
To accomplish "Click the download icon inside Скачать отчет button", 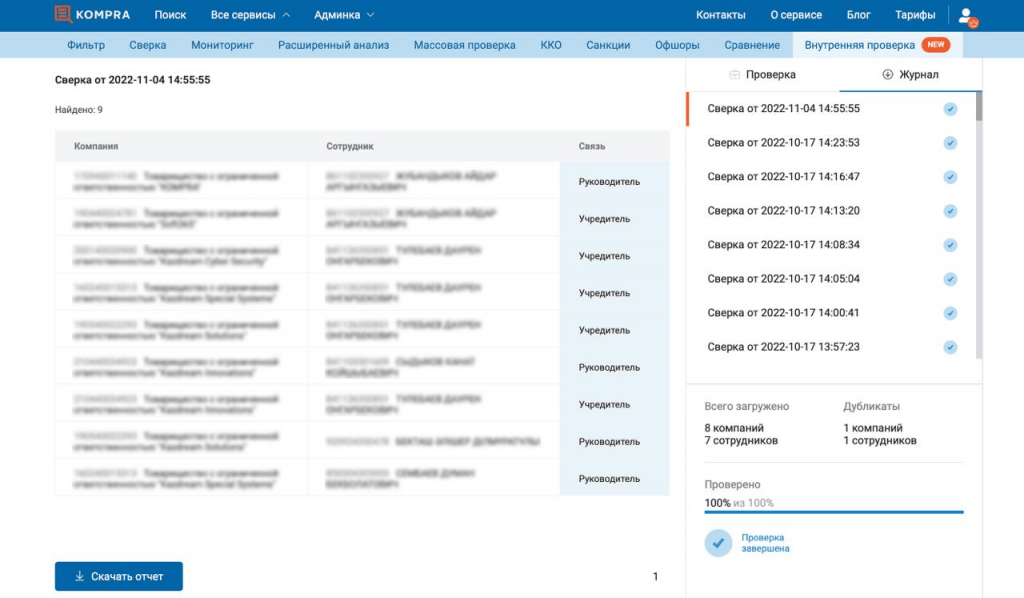I will (79, 576).
